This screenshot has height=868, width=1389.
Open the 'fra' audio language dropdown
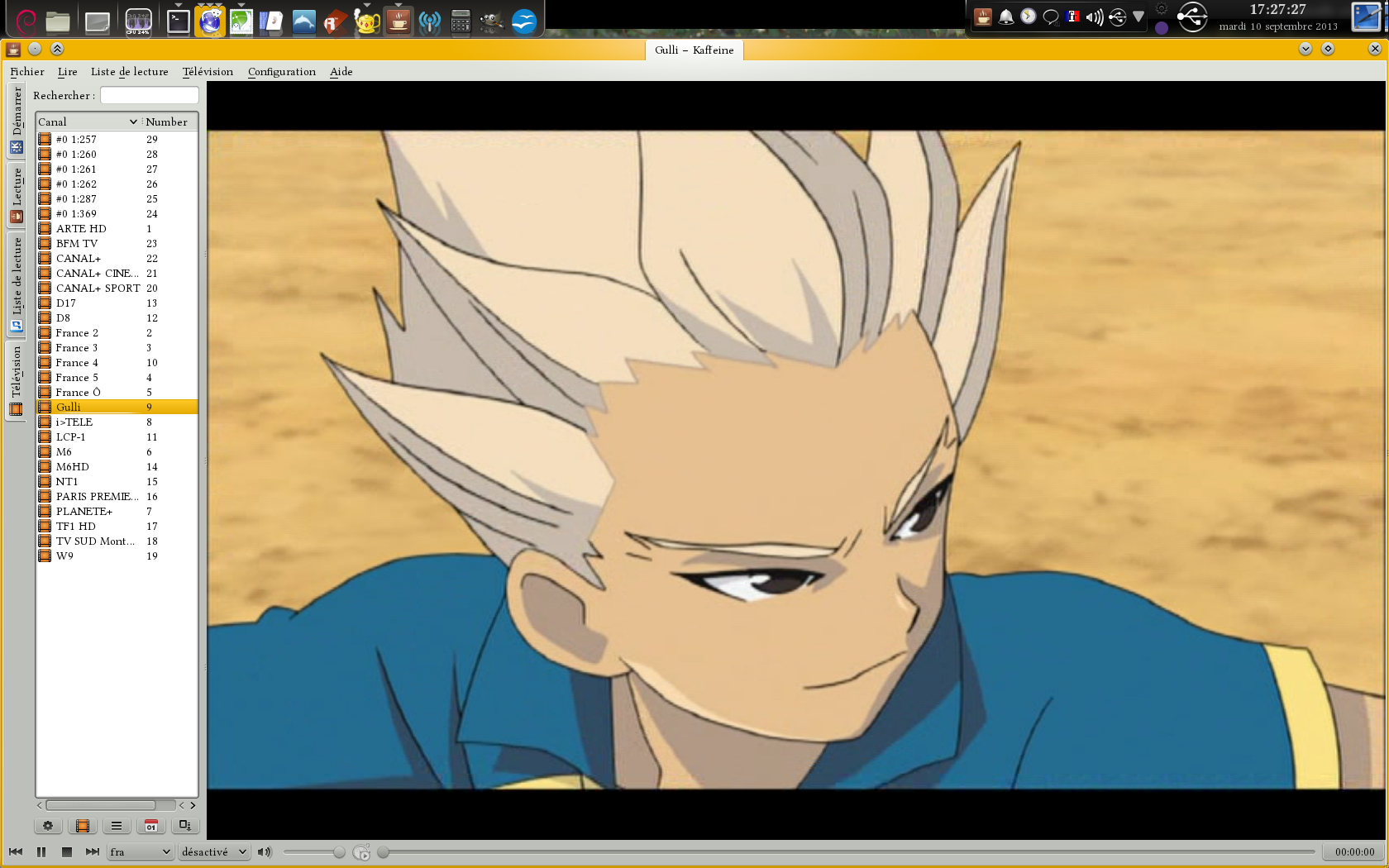tap(140, 851)
